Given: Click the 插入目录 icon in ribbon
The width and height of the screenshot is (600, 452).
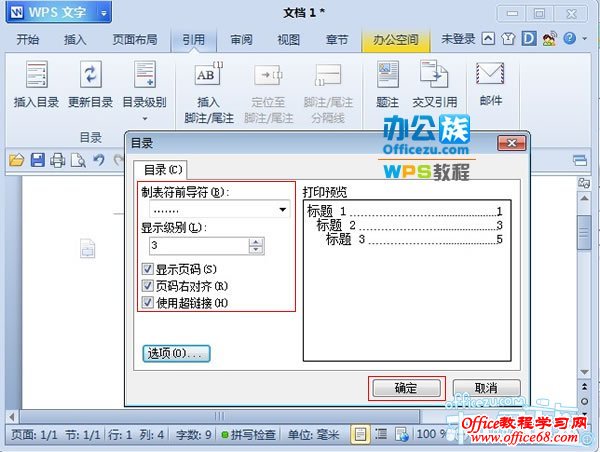Looking at the screenshot, I should [x=36, y=74].
